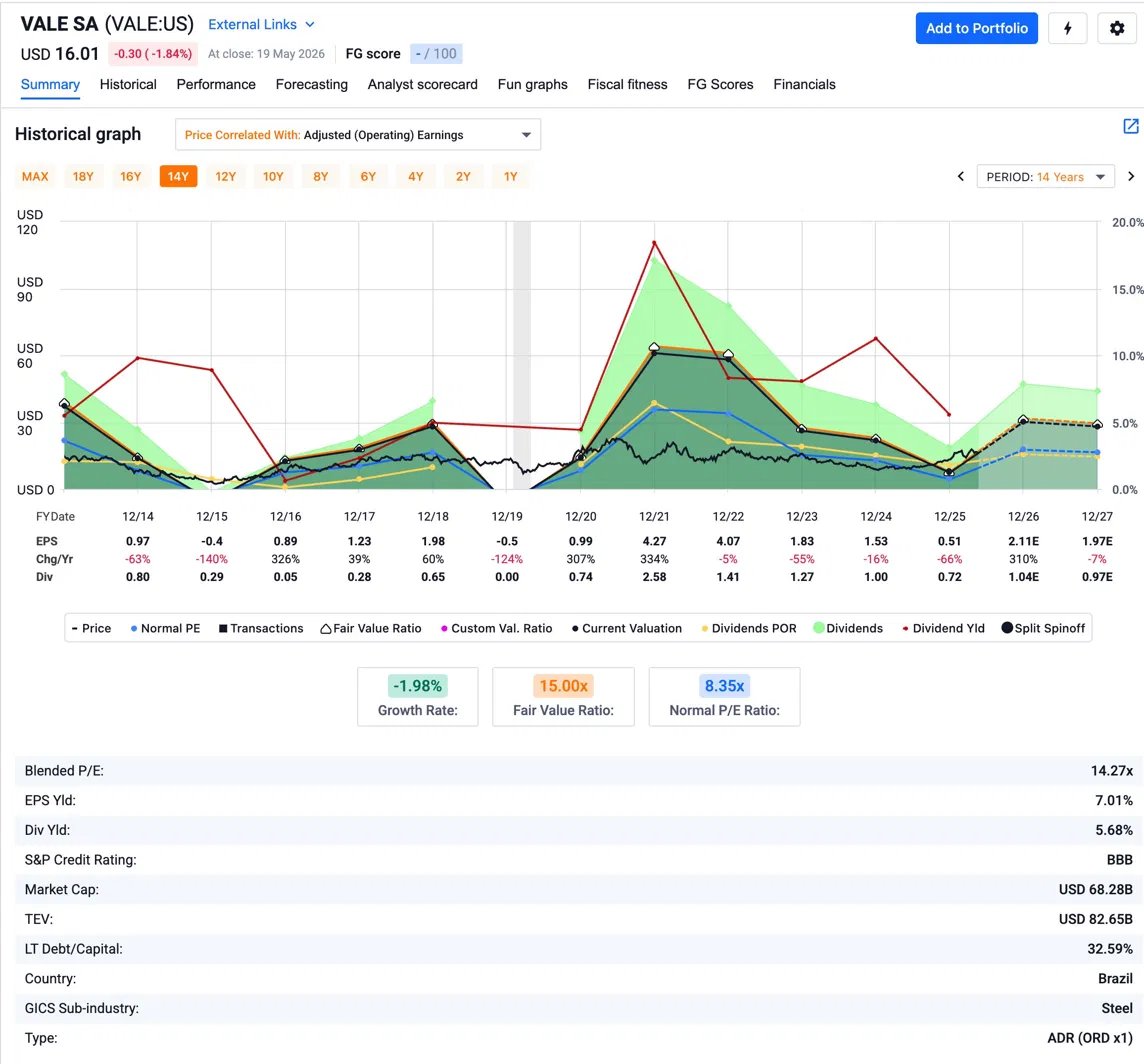Open the Fiscal fitness tab
The width and height of the screenshot is (1144, 1064).
tap(627, 85)
